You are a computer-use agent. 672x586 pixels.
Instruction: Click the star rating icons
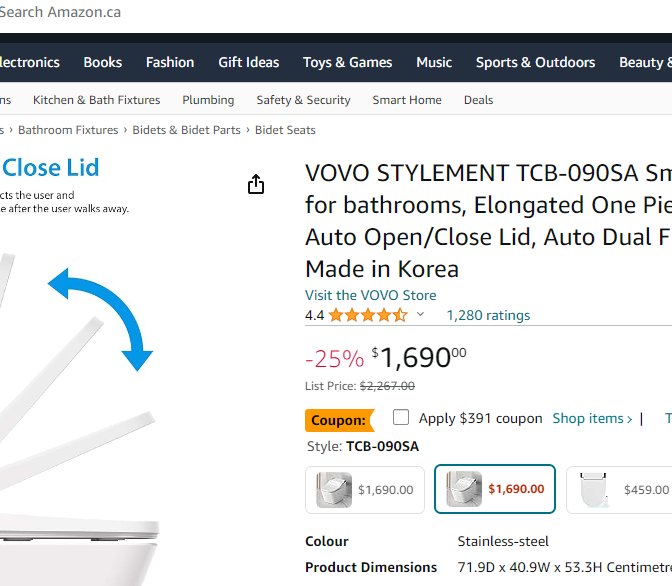[367, 315]
